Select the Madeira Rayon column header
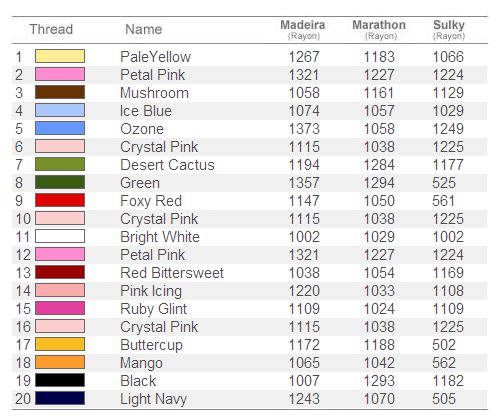Screen dimensions: 500x420 click(303, 29)
